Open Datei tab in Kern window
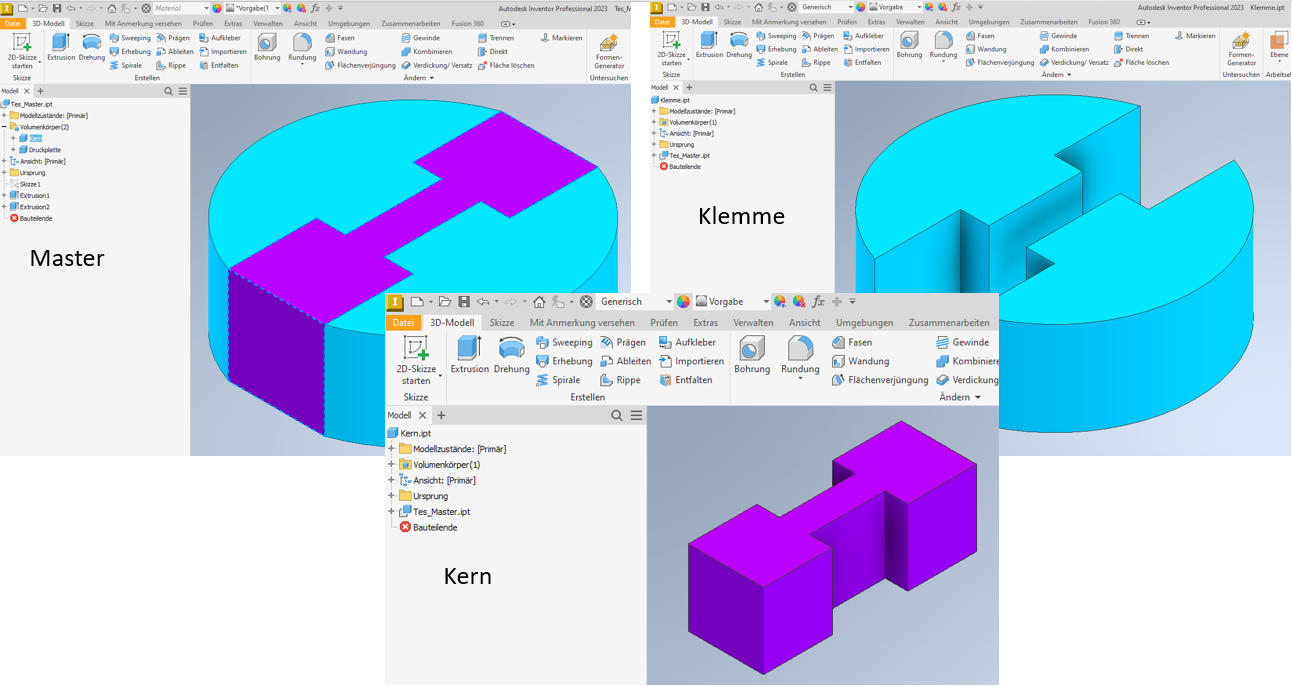 [403, 323]
